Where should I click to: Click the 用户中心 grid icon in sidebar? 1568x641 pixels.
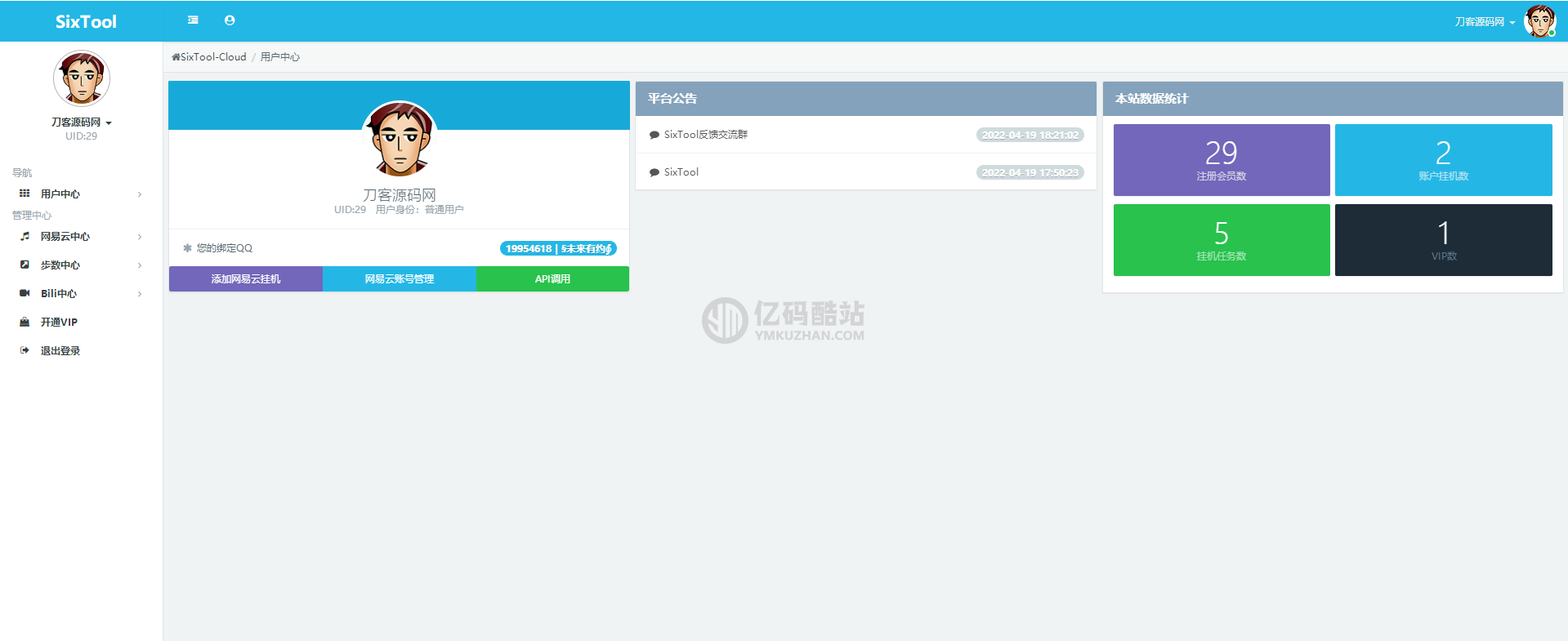pyautogui.click(x=25, y=194)
